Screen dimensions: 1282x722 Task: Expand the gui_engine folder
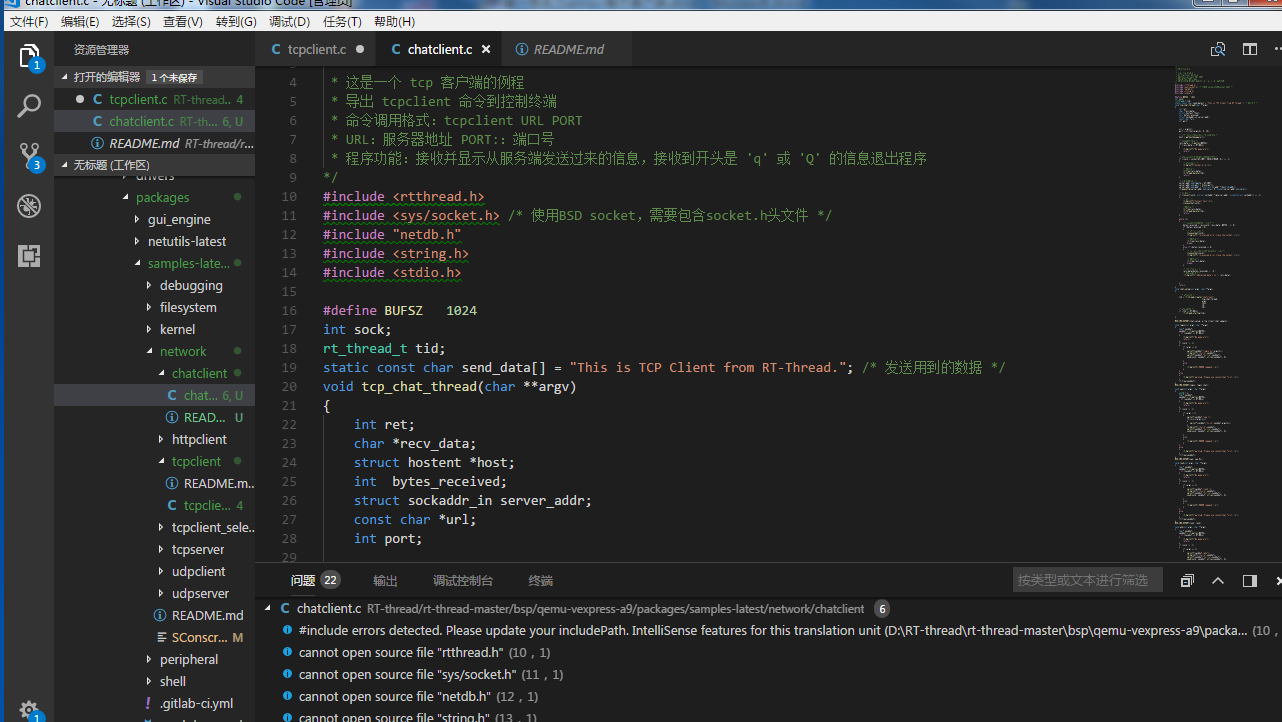(x=138, y=219)
